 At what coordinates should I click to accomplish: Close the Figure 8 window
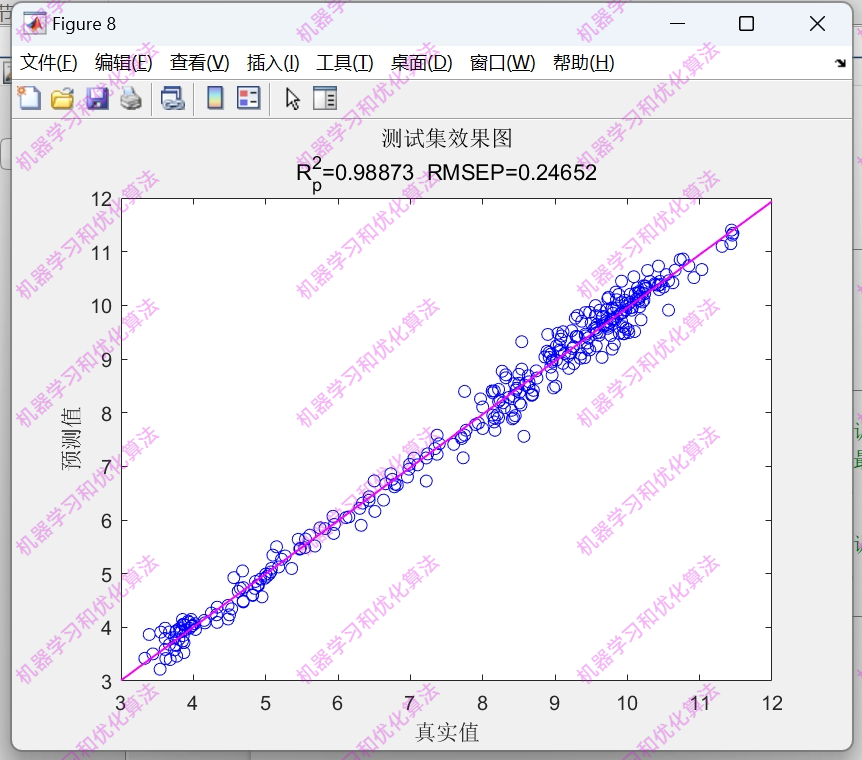pyautogui.click(x=817, y=24)
